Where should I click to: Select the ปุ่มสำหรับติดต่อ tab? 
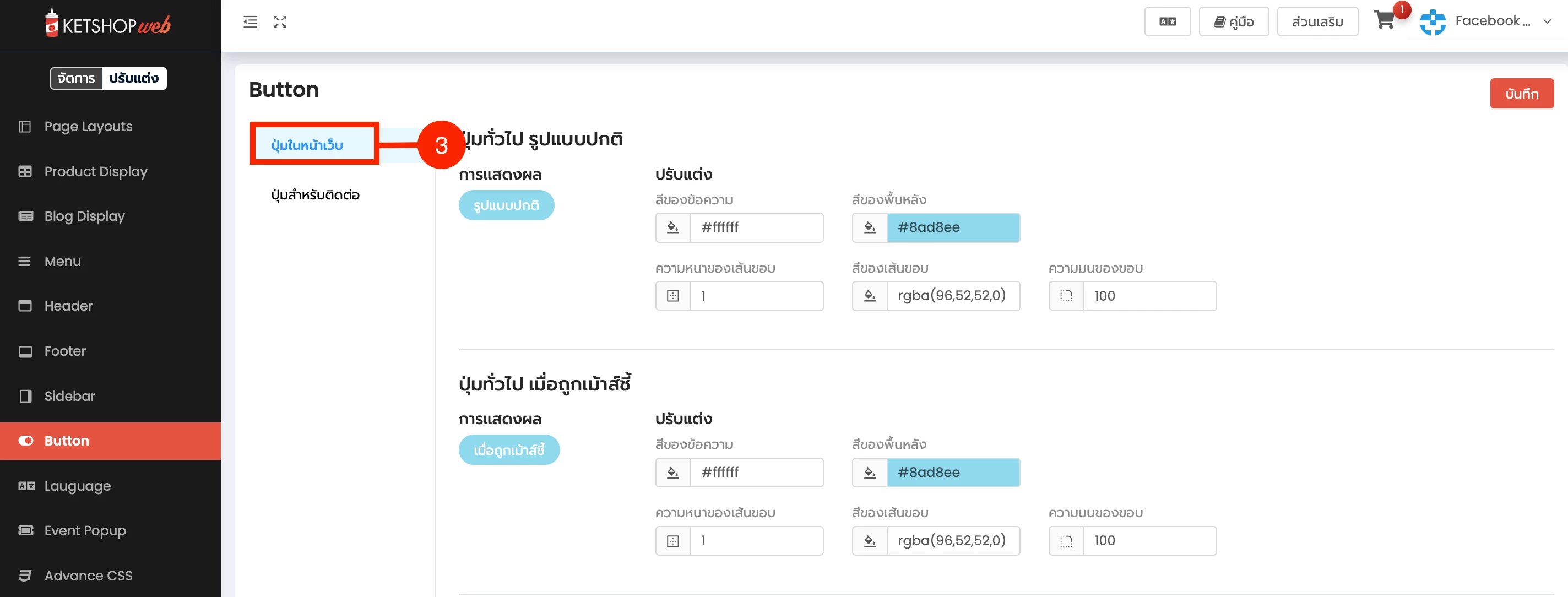tap(315, 195)
